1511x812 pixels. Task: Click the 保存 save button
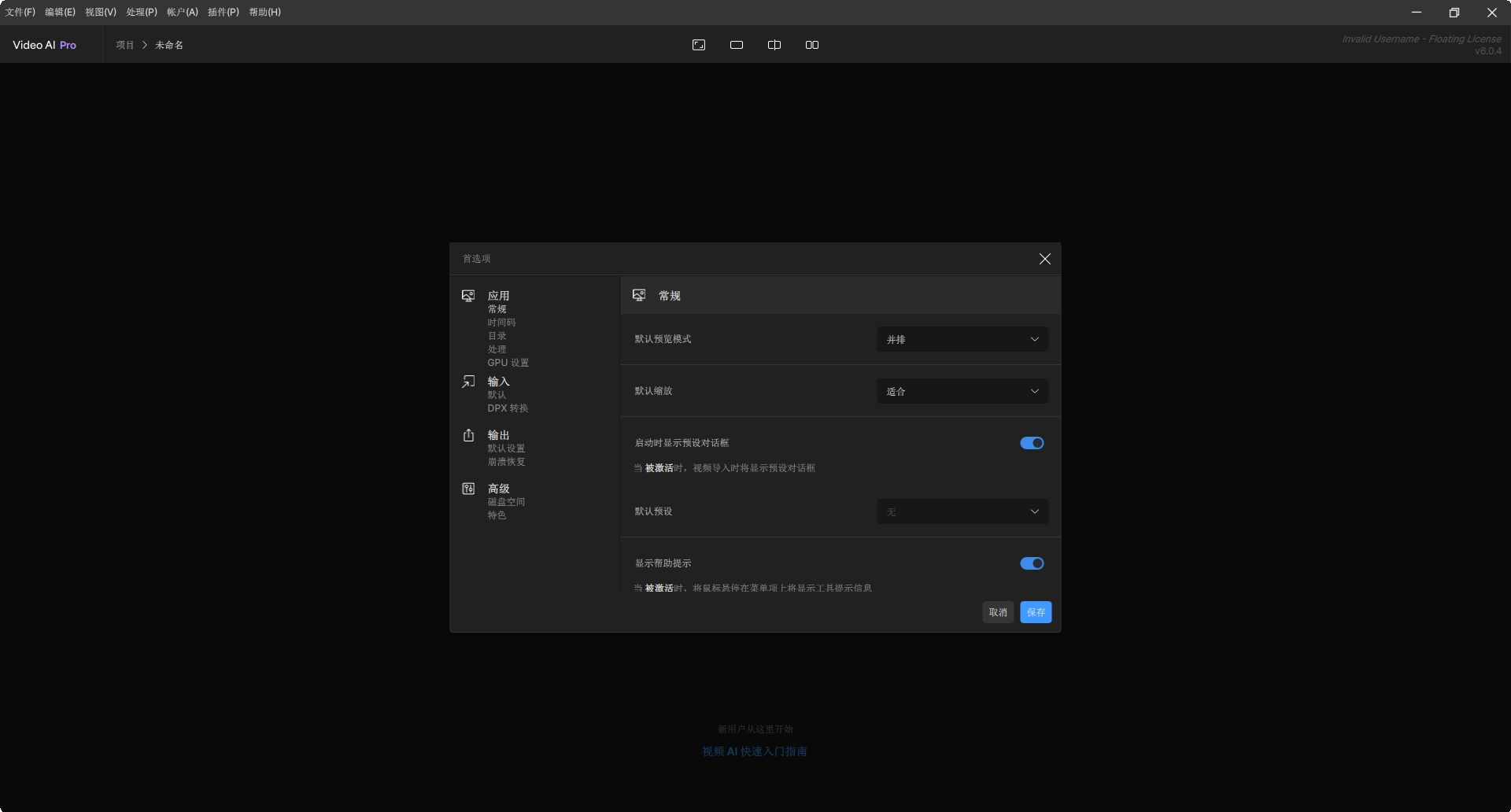(x=1036, y=612)
